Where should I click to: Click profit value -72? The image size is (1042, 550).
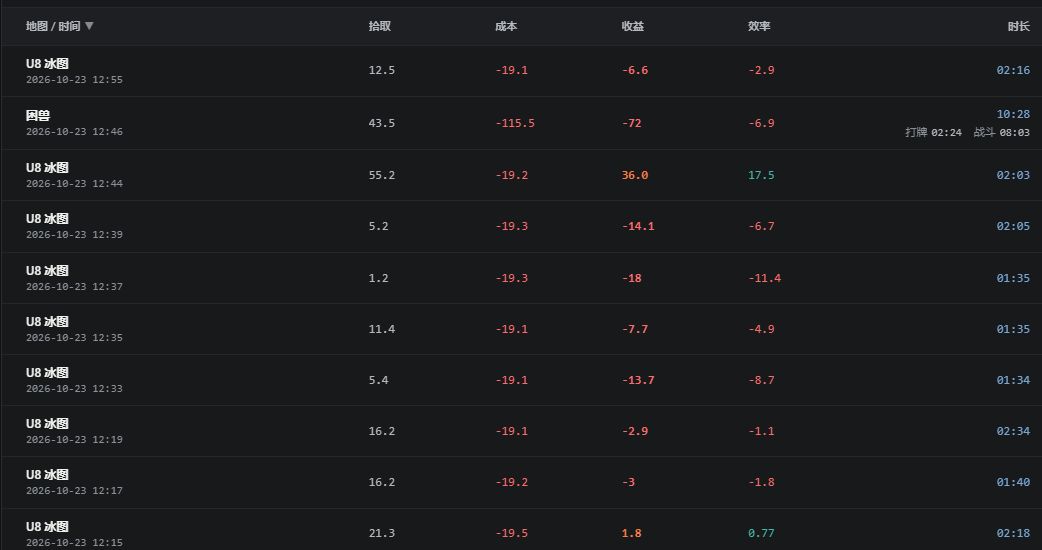pyautogui.click(x=632, y=123)
